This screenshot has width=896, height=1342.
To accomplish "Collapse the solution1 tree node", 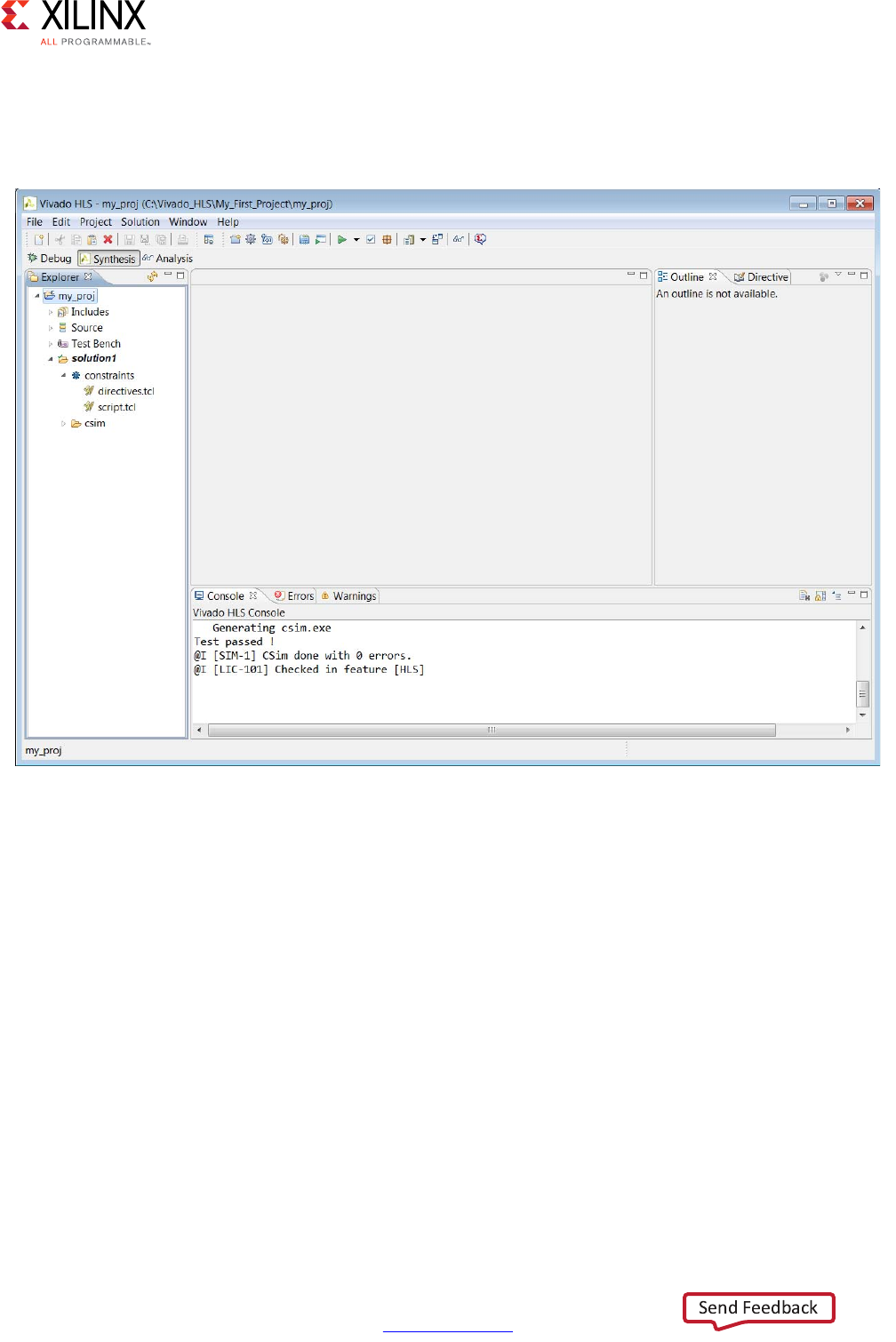I will [50, 359].
